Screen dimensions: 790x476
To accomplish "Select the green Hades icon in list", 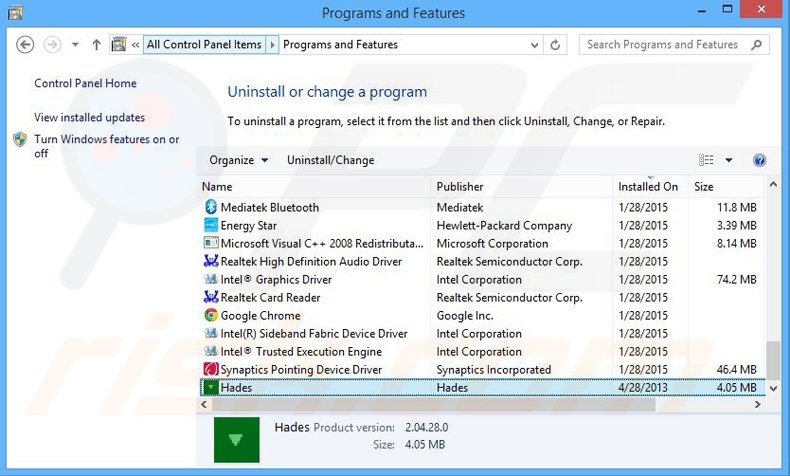I will pos(211,387).
